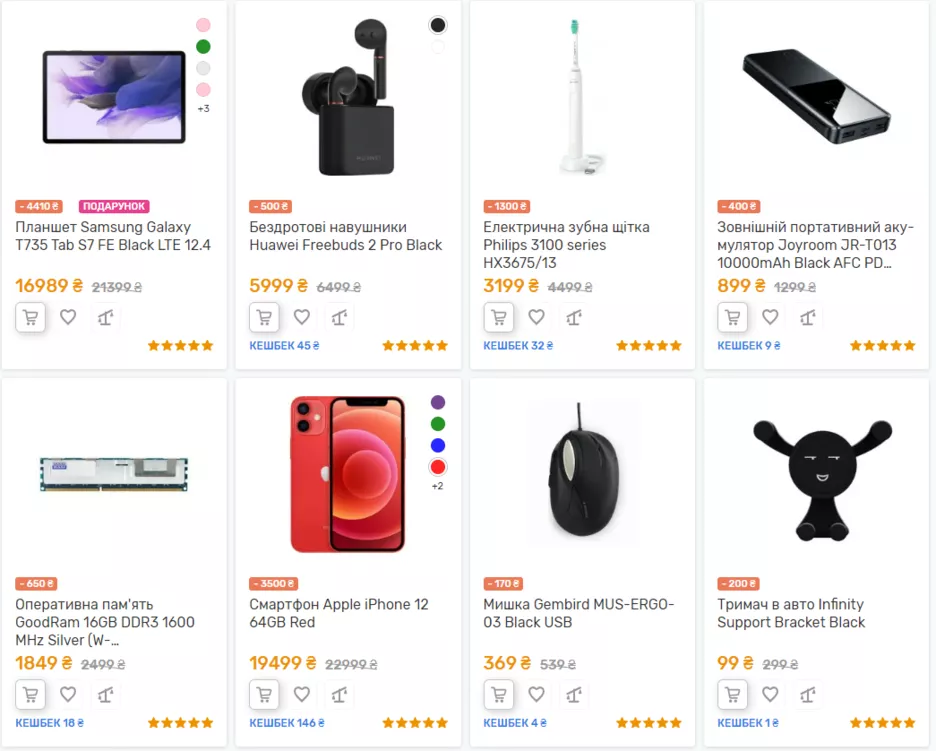The width and height of the screenshot is (936, 751).
Task: Add Huawei Freebuds 2 Pro to wishlist
Action: (x=302, y=317)
